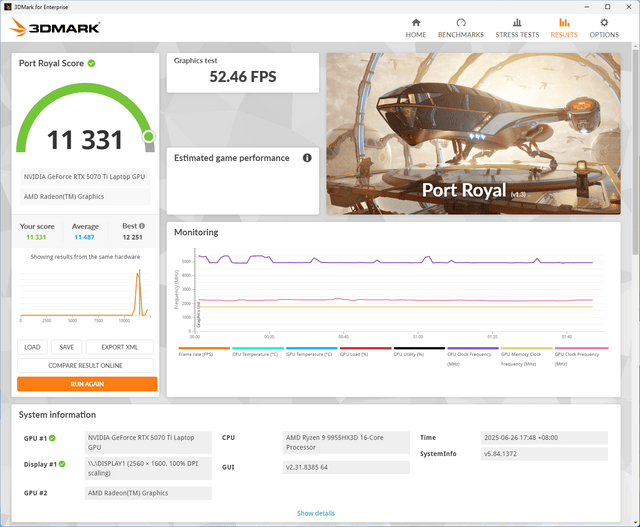Toggle the GPU Clock Frequency legend swatch
The width and height of the screenshot is (640, 527).
(x=581, y=348)
